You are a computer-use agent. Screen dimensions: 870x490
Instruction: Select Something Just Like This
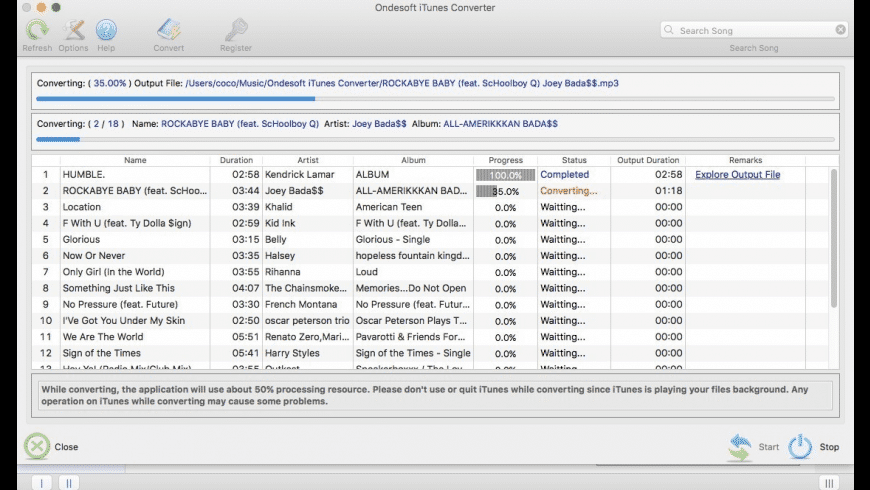118,288
